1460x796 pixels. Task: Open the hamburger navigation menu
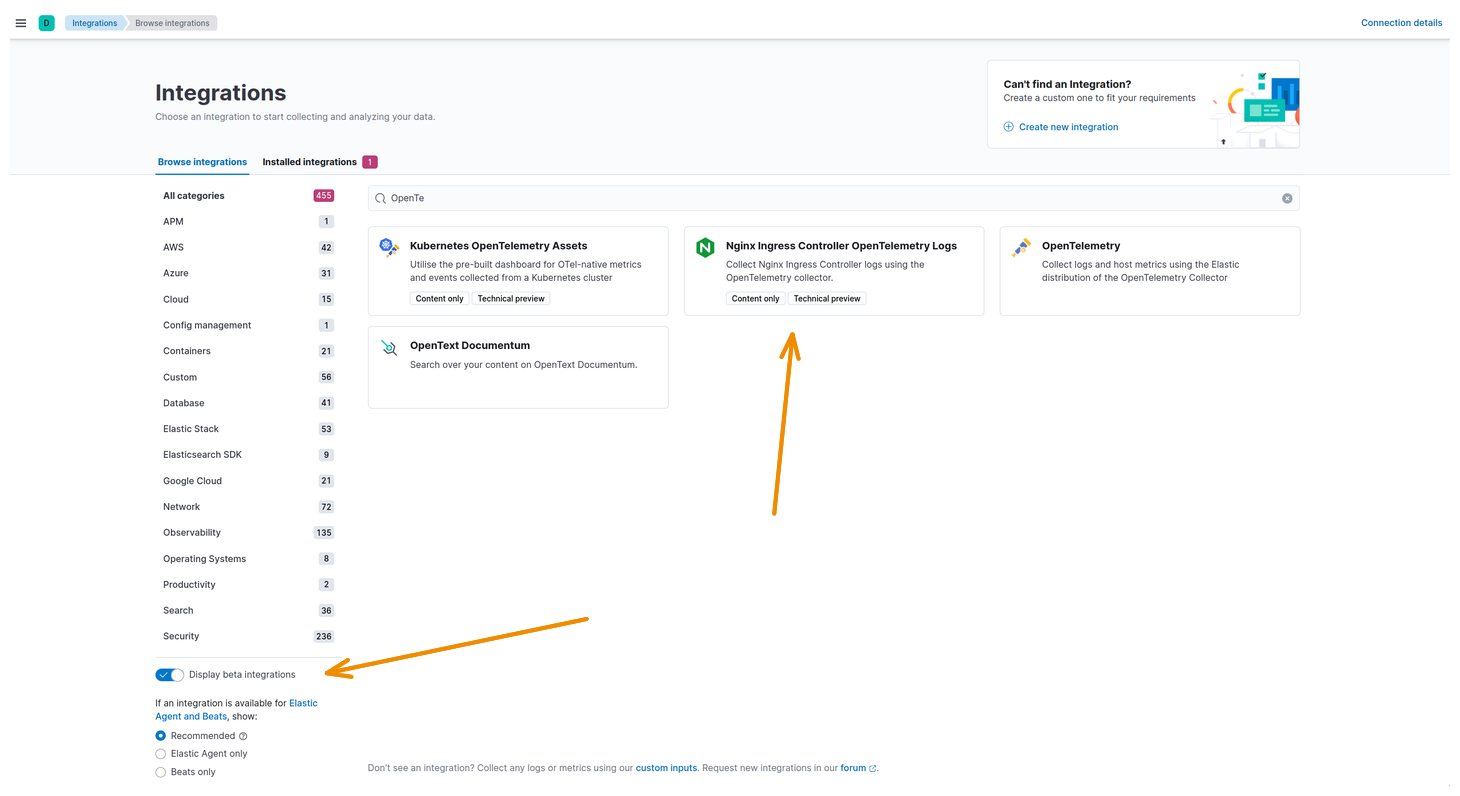click(21, 23)
